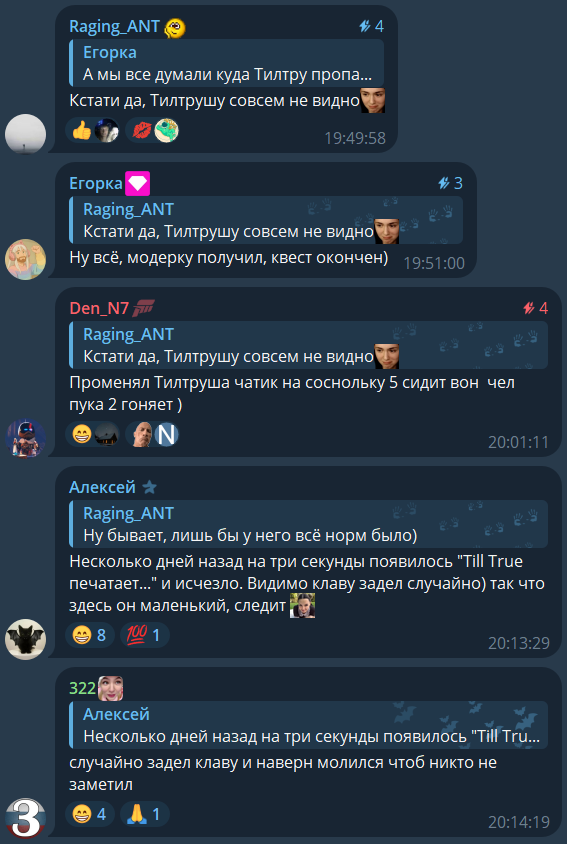567x844 pixels.
Task: Jump to quoted Алексей message in 322's reply
Action: [308, 725]
